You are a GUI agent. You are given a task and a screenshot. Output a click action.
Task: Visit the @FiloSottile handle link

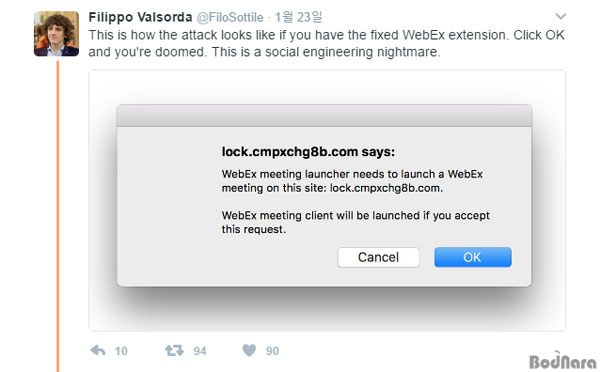pyautogui.click(x=230, y=17)
